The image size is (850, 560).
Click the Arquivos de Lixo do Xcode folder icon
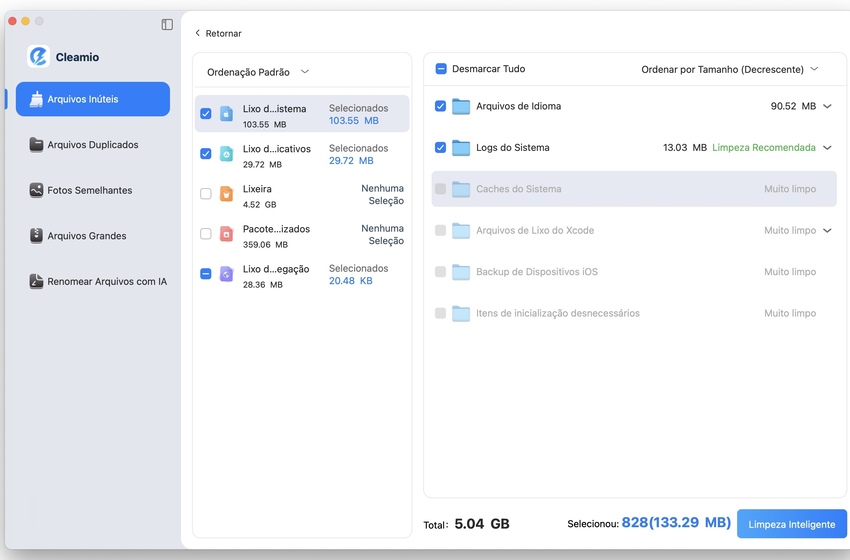(461, 230)
